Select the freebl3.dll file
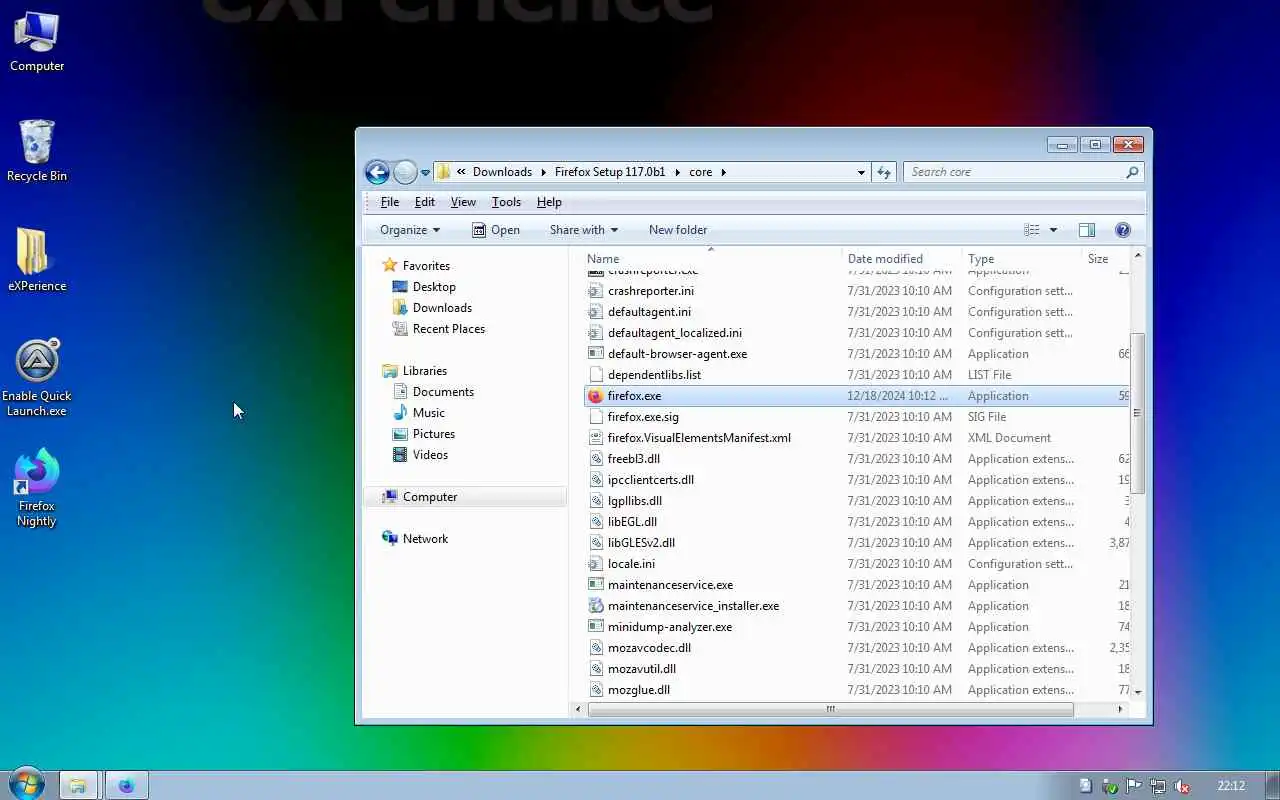 pyautogui.click(x=634, y=459)
